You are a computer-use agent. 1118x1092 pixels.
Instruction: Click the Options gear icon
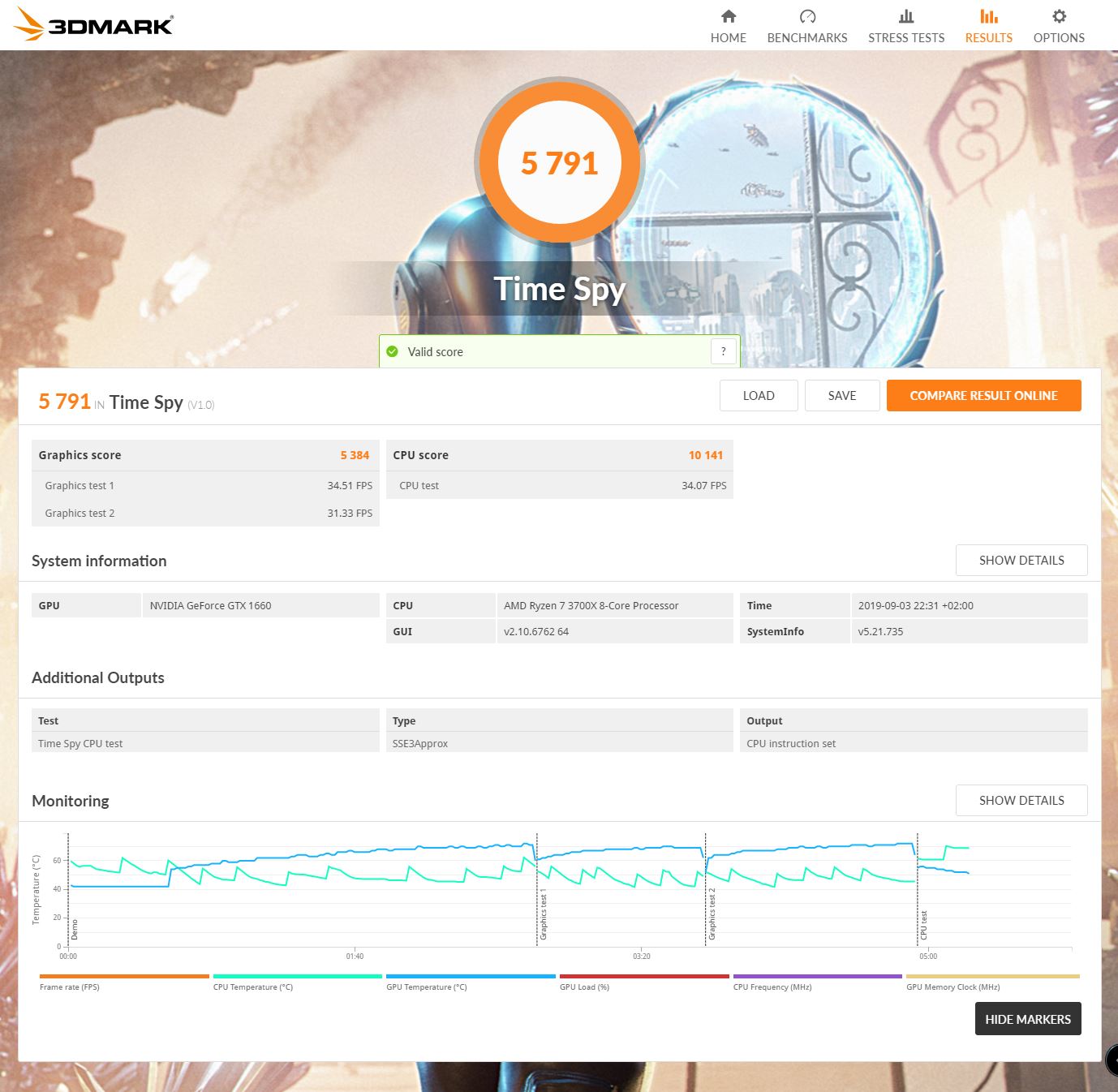pyautogui.click(x=1059, y=16)
